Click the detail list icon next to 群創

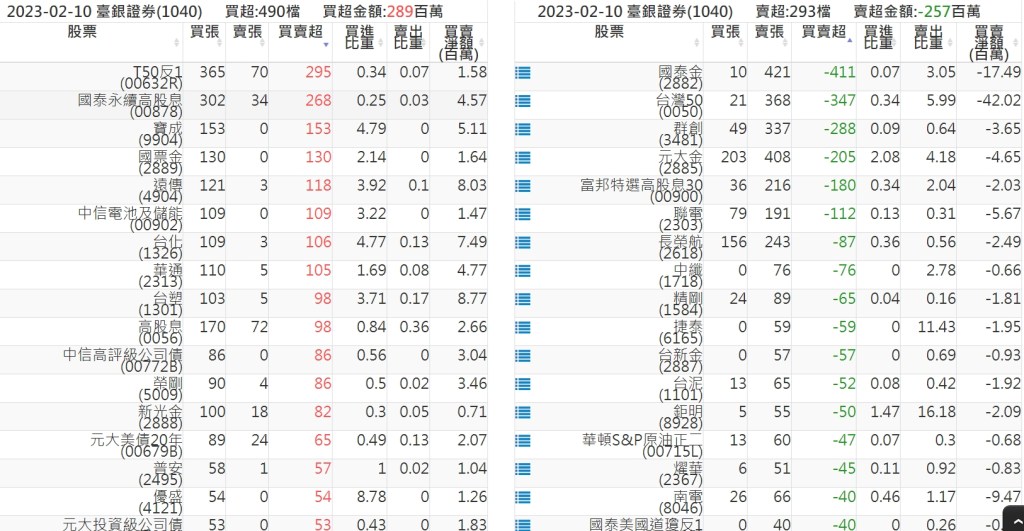click(522, 130)
